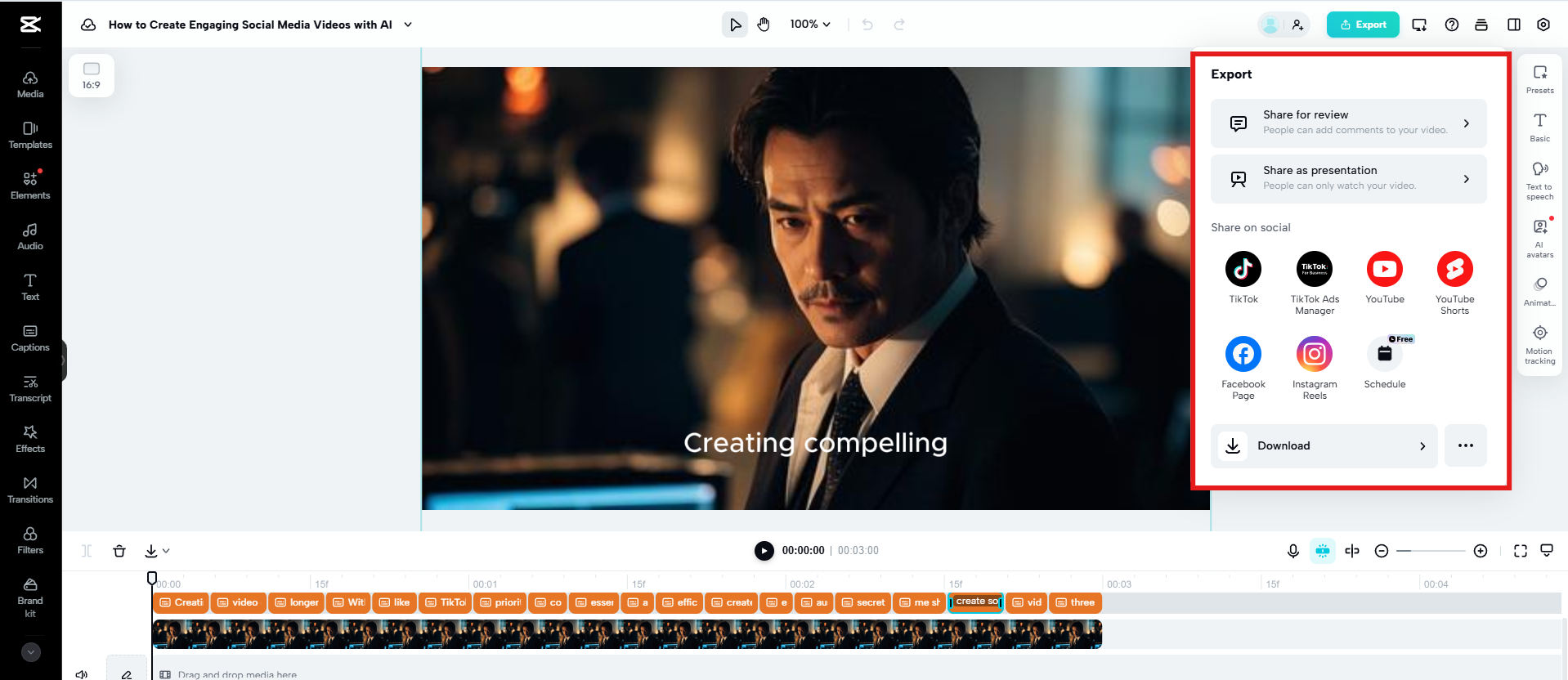Viewport: 1568px width, 680px height.
Task: Open the Schedule option
Action: [x=1385, y=363]
